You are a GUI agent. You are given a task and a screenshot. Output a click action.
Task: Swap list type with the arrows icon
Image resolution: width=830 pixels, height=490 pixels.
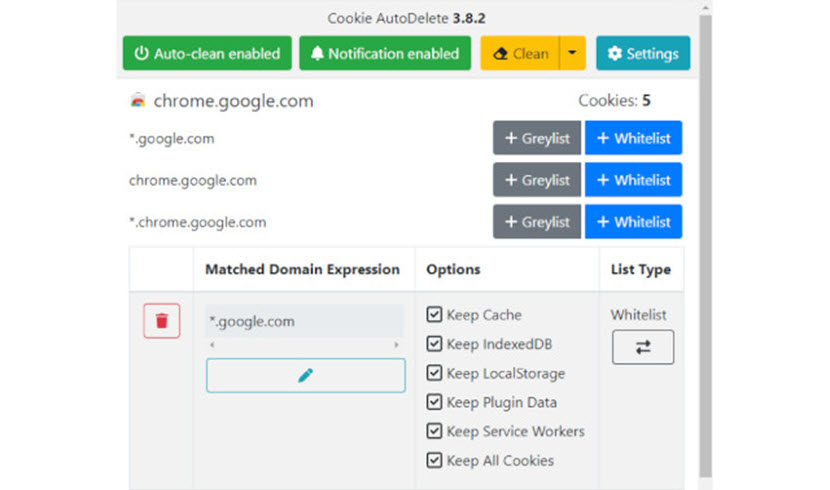point(643,347)
